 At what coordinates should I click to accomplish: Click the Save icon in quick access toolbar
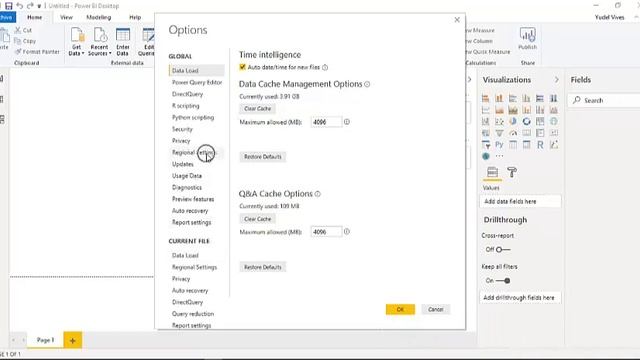click(x=9, y=6)
